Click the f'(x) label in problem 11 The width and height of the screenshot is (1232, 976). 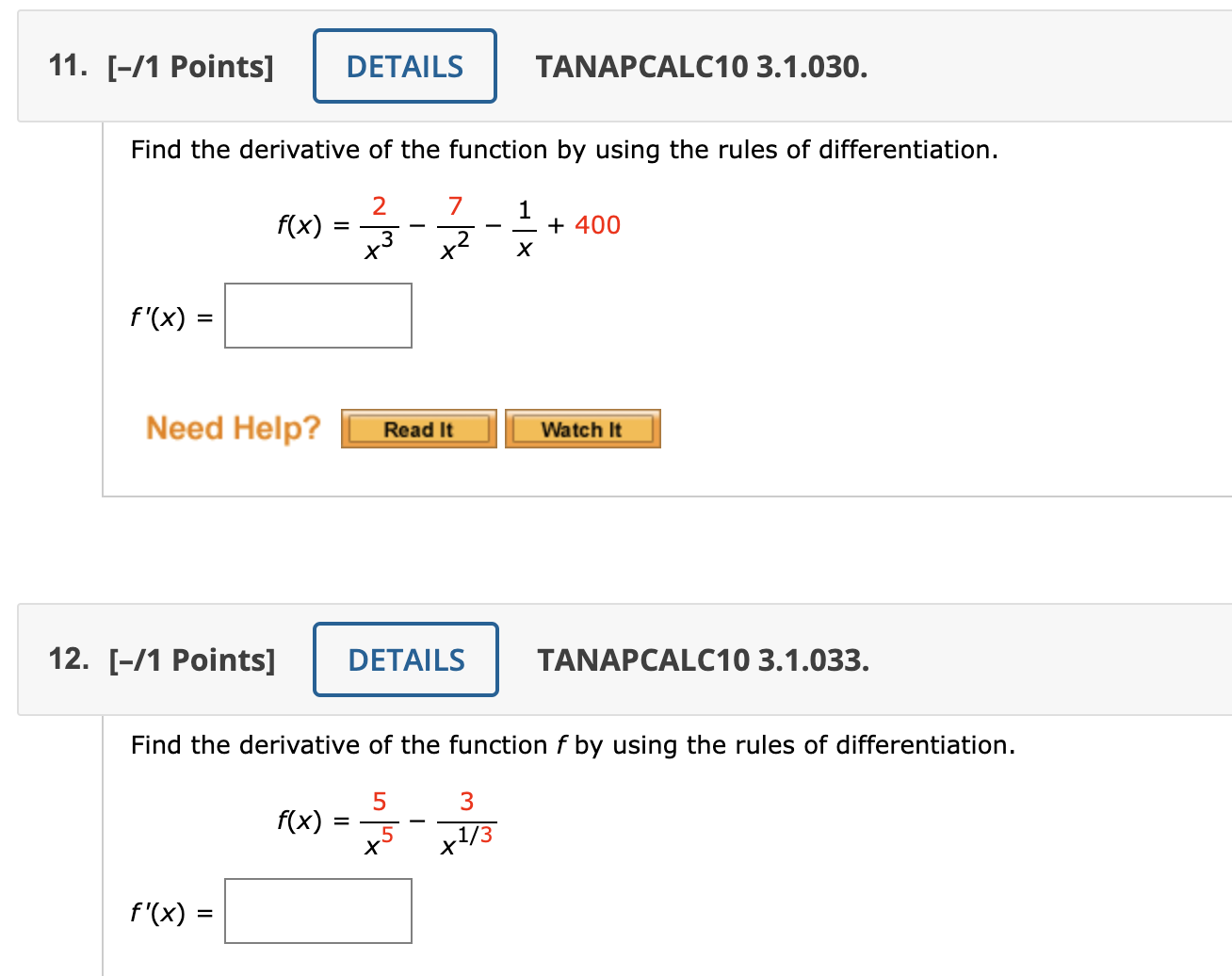point(168,317)
